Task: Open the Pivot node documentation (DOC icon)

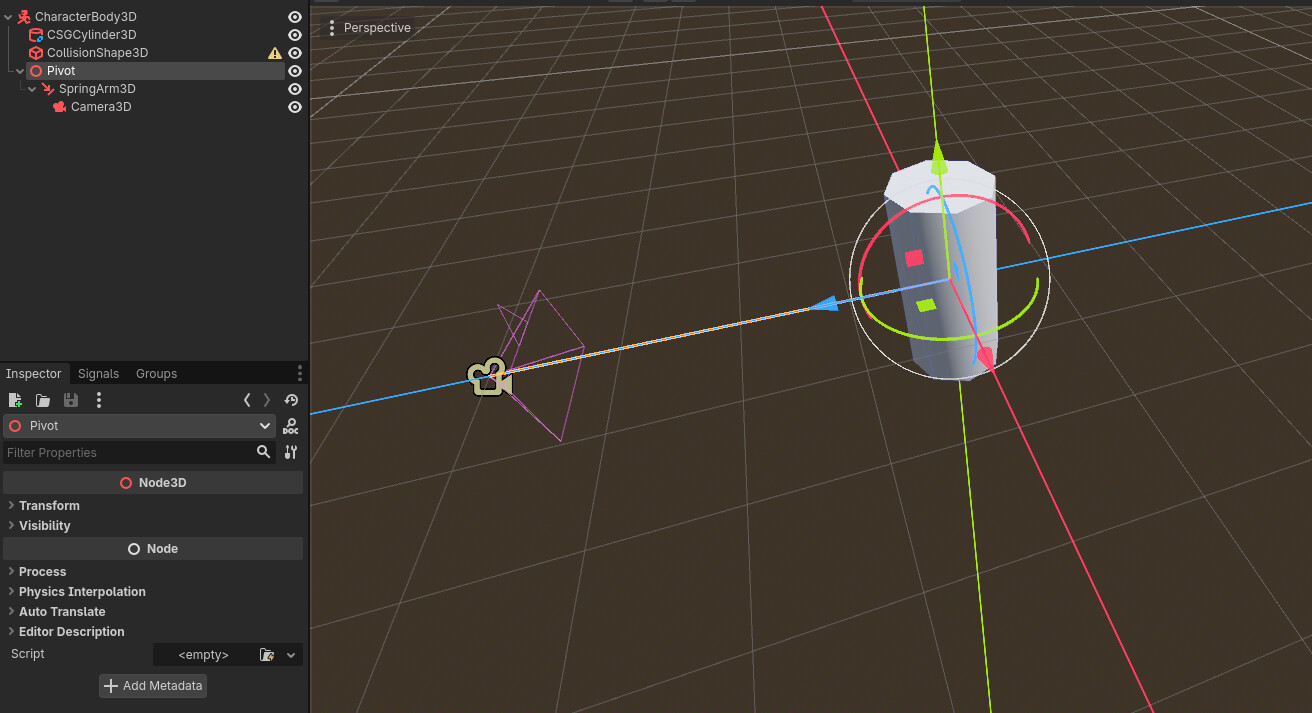Action: pyautogui.click(x=290, y=426)
